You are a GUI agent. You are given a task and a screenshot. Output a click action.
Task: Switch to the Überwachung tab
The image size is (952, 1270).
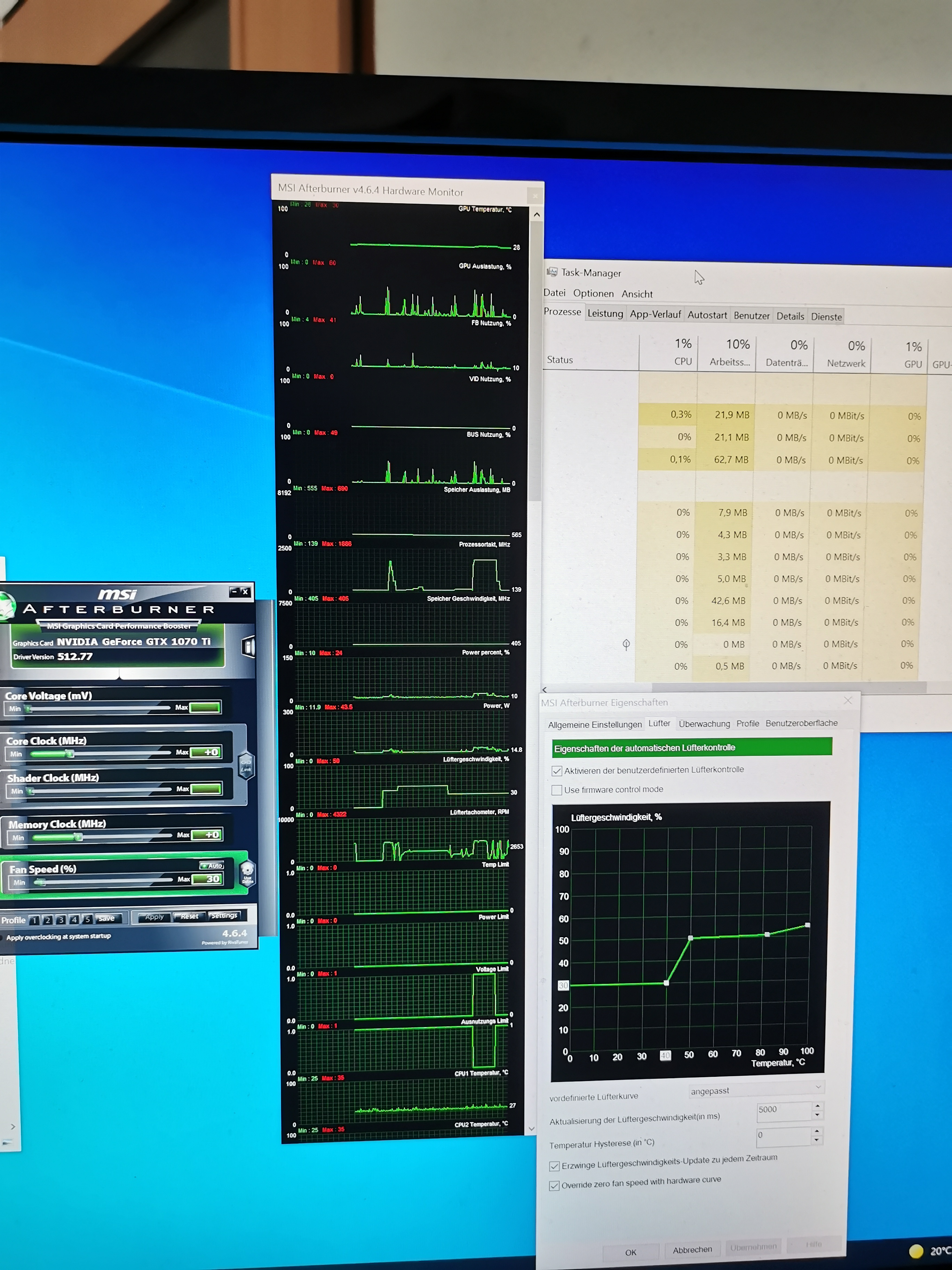click(x=704, y=723)
